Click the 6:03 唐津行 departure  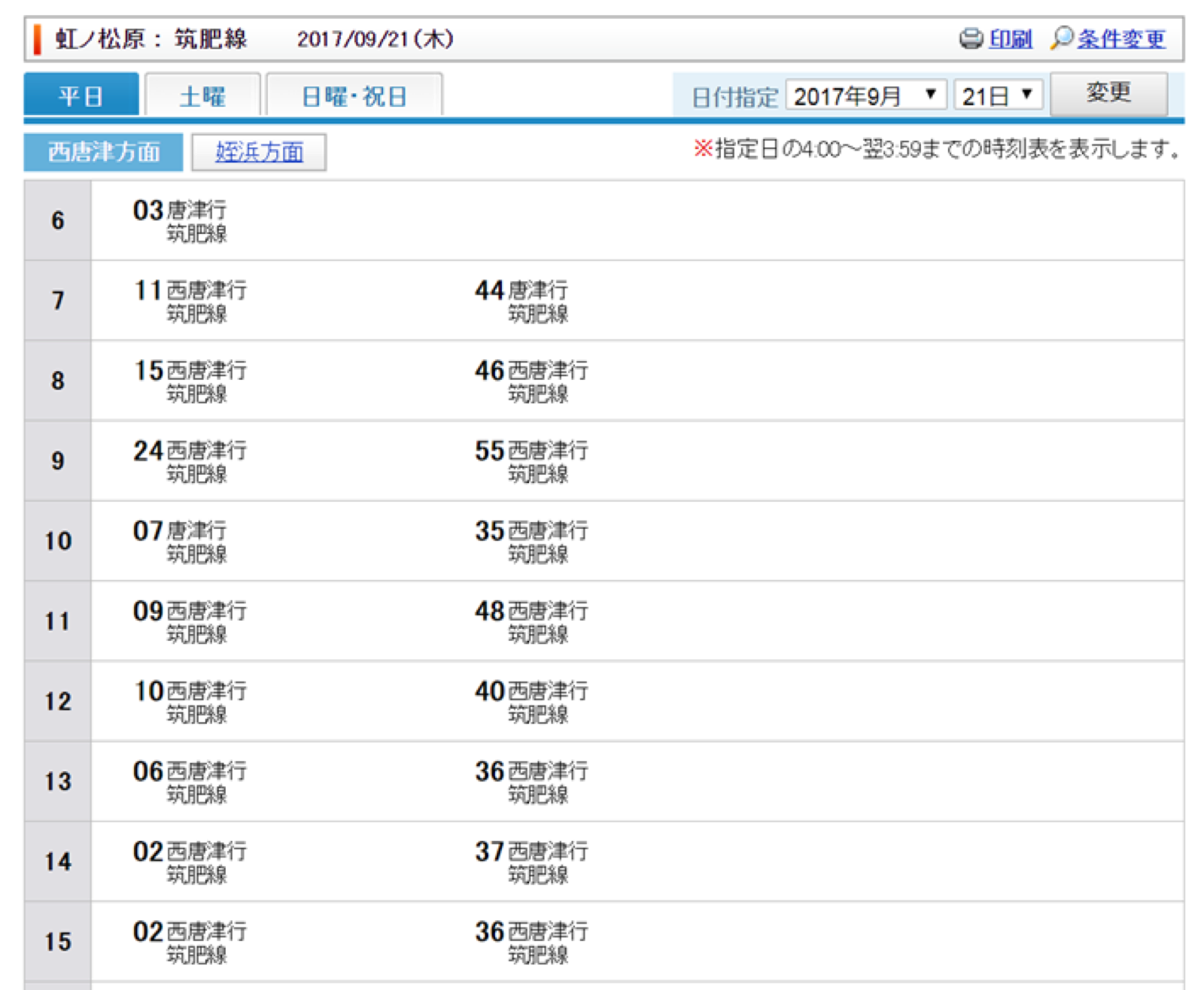180,221
